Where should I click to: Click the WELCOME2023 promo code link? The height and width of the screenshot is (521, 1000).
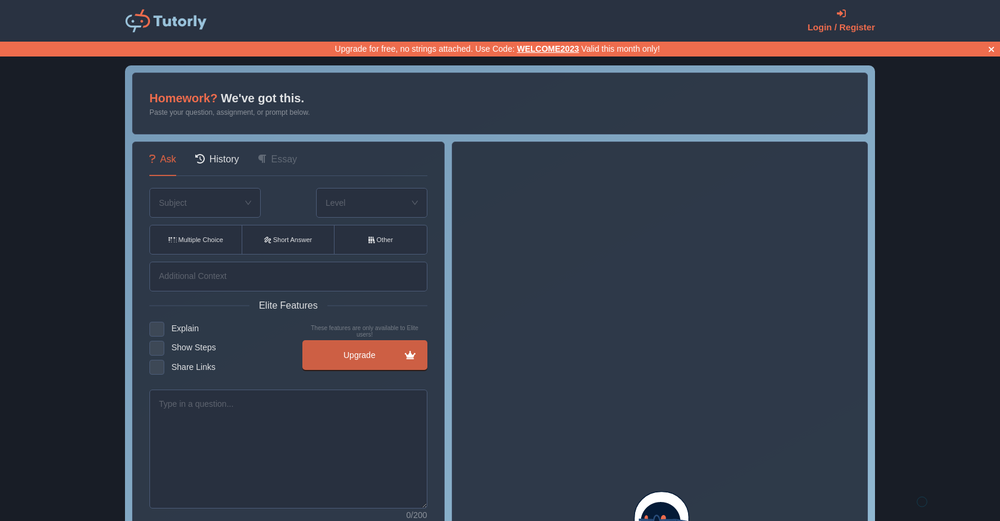547,49
